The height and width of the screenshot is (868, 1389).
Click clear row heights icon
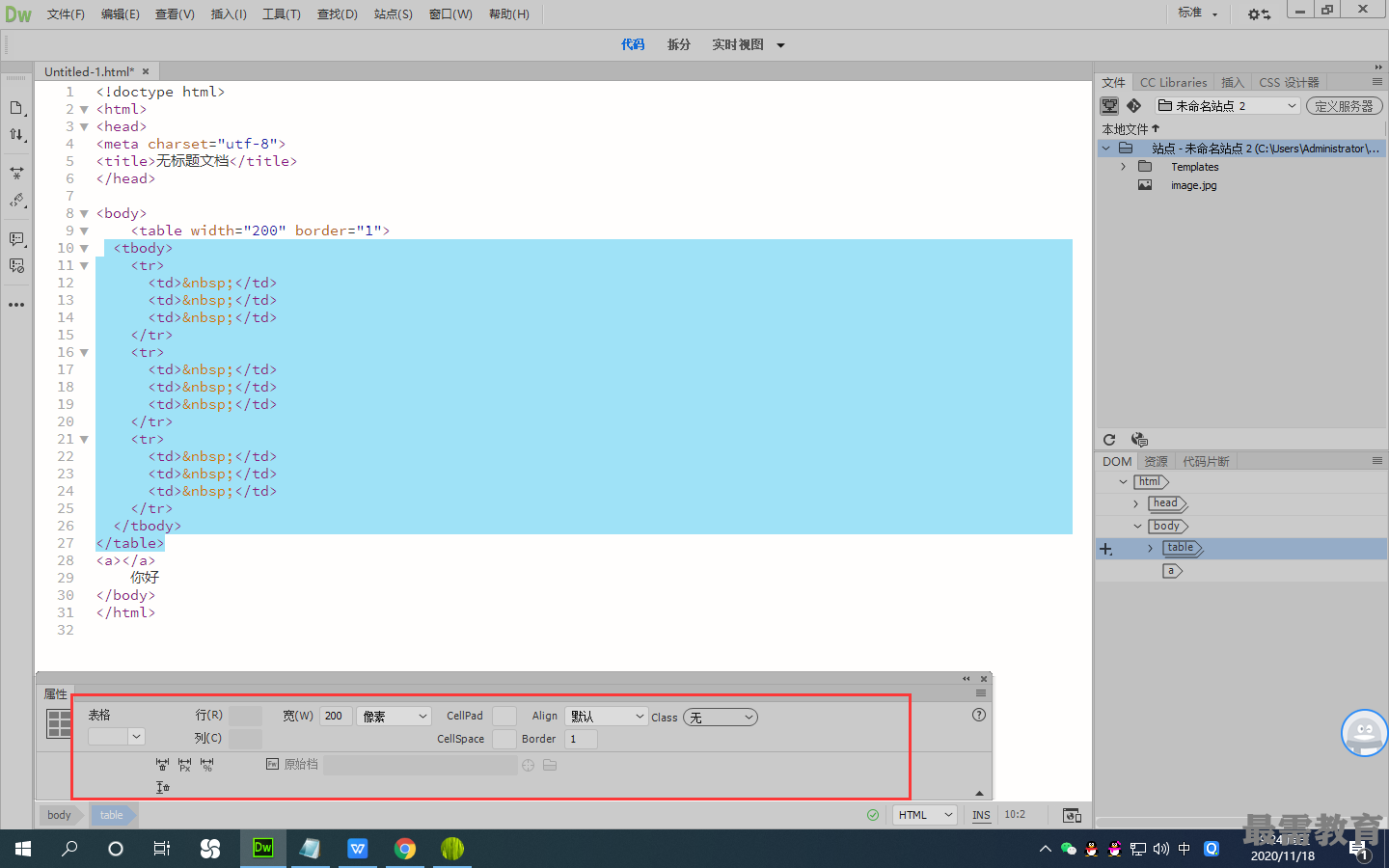162,787
